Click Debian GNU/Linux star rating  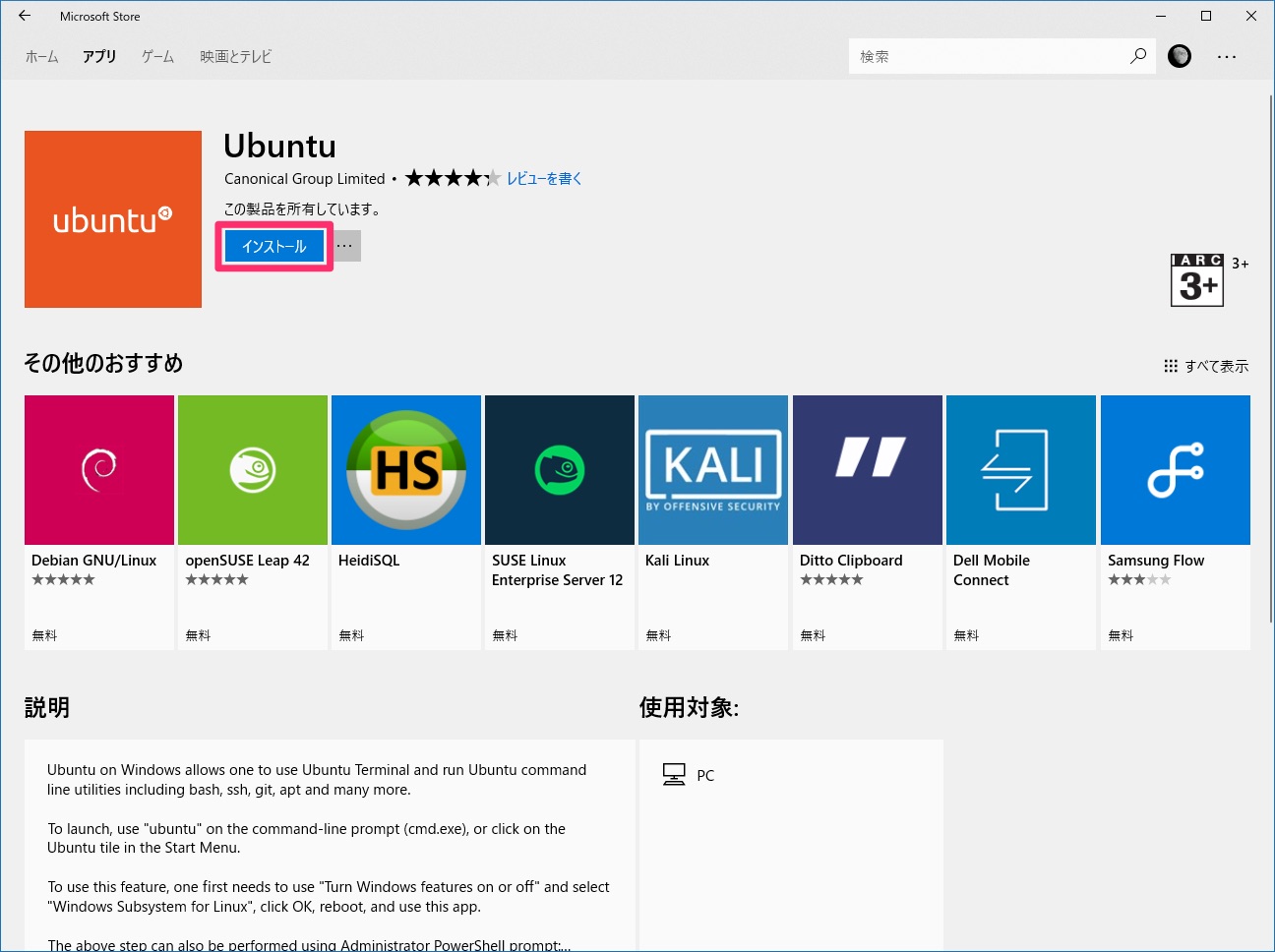click(63, 579)
